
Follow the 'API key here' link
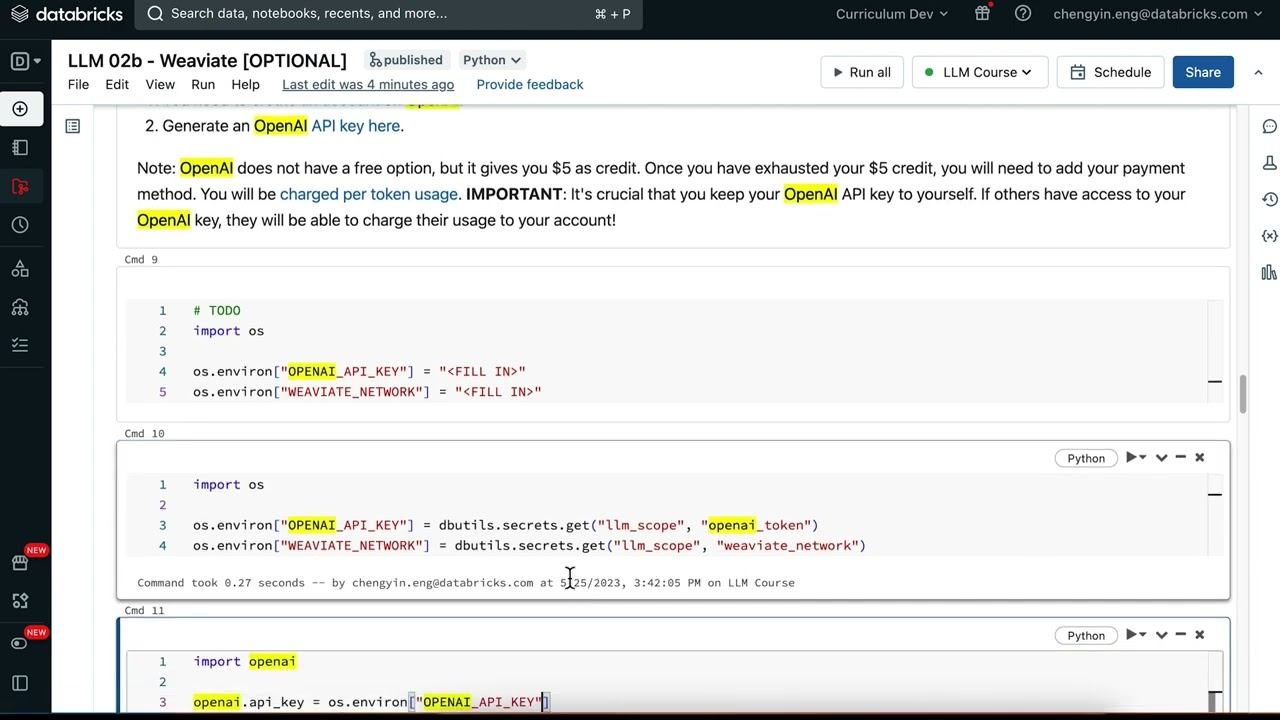pyautogui.click(x=356, y=126)
